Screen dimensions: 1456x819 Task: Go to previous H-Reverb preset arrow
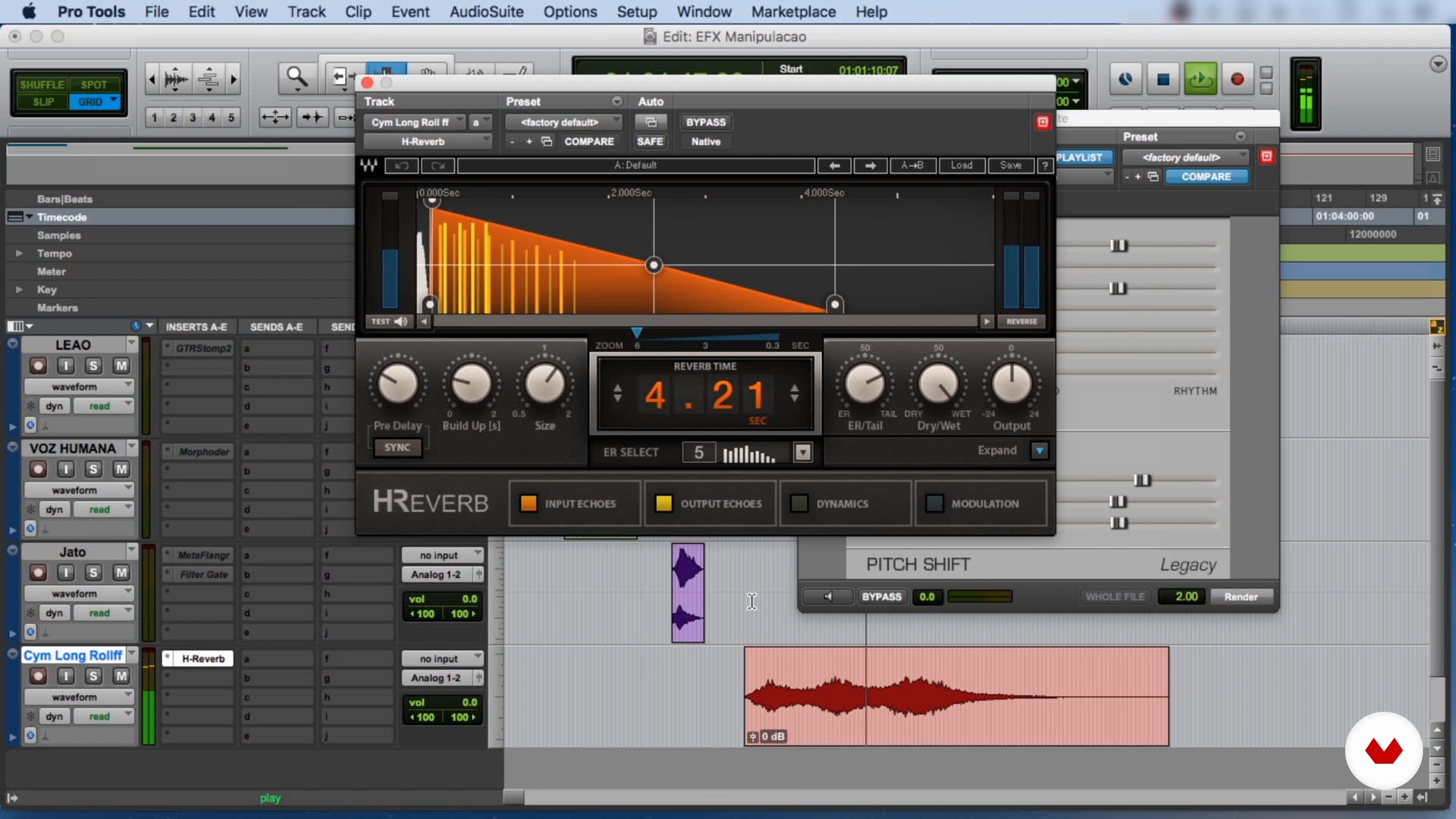tap(834, 165)
